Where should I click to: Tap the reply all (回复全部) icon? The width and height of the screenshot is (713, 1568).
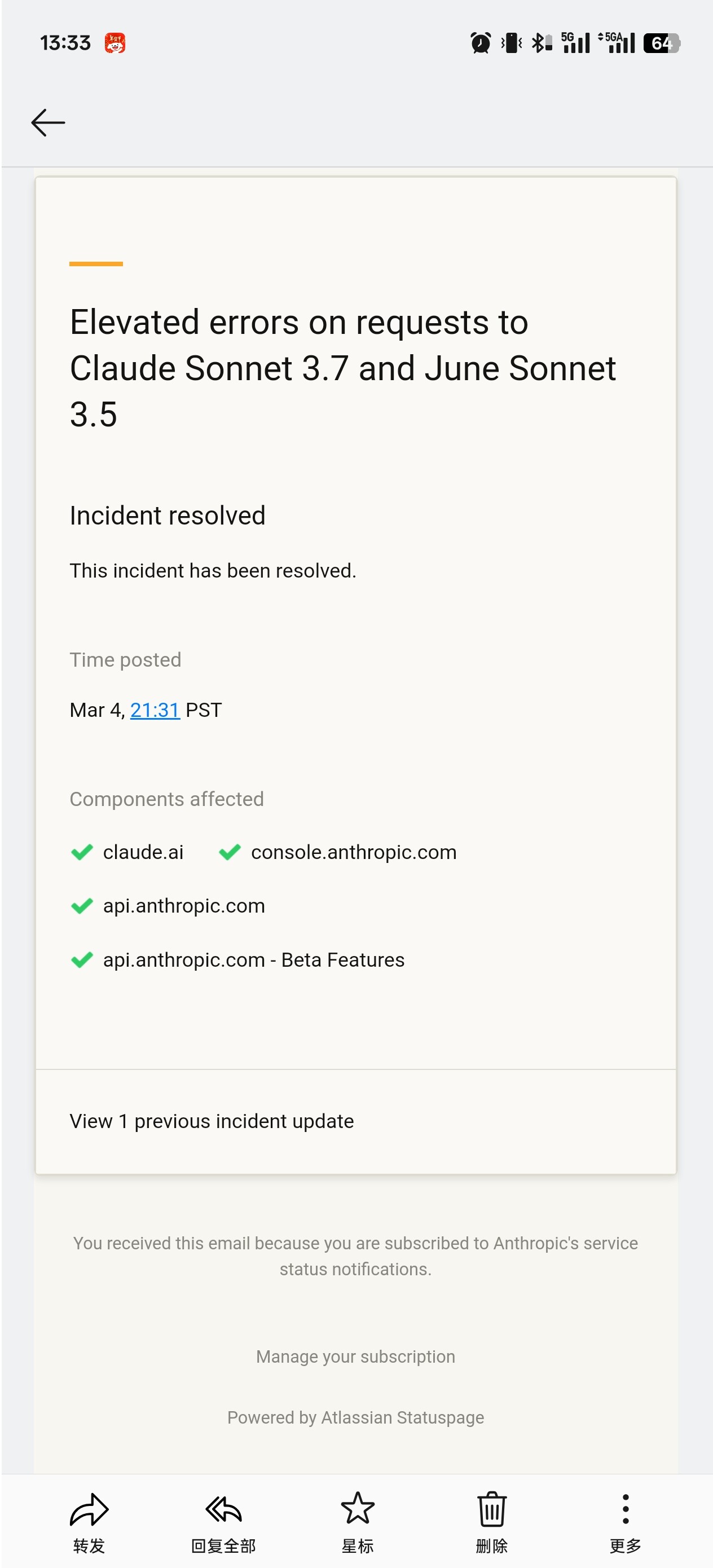click(223, 1509)
